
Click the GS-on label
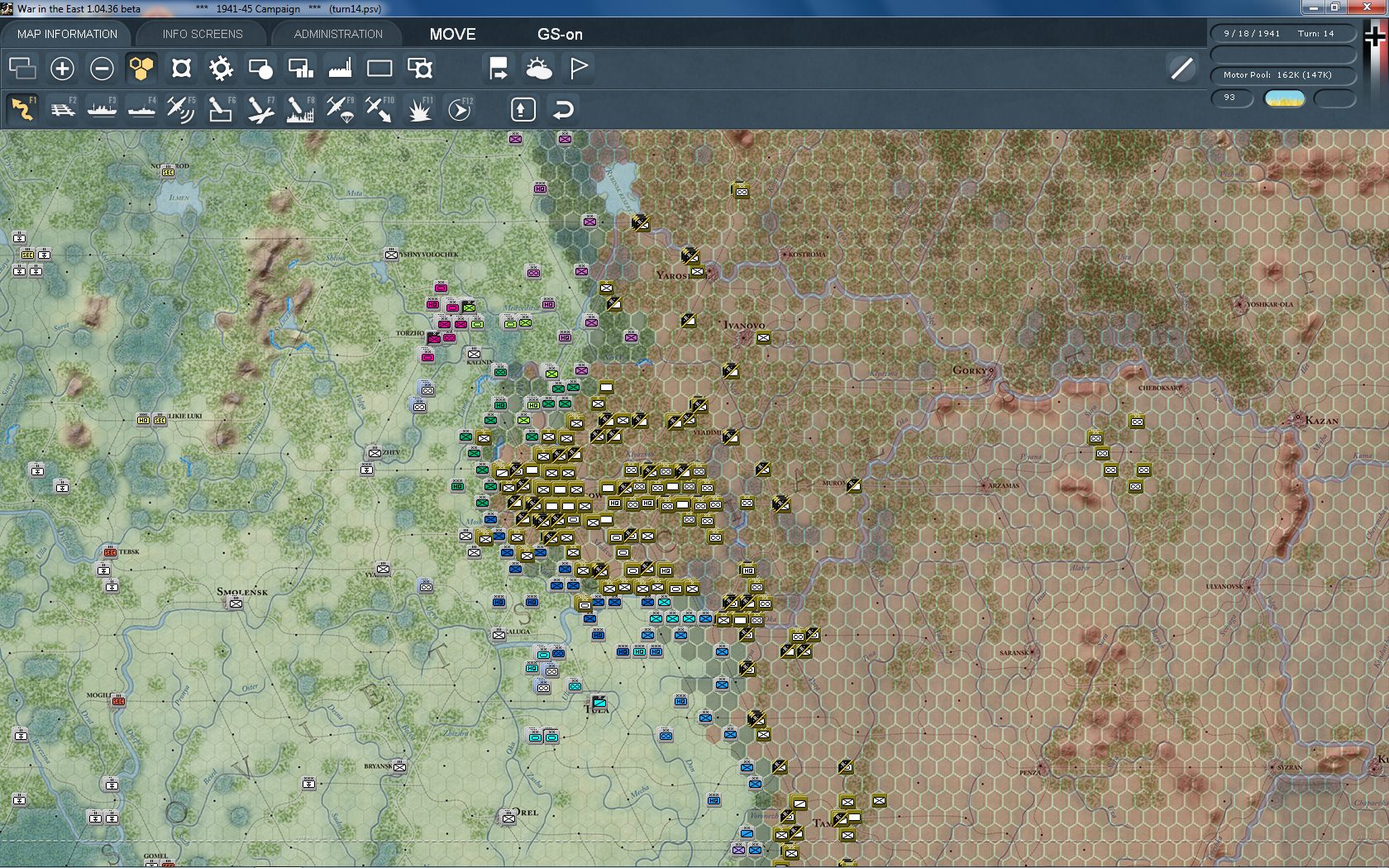pyautogui.click(x=560, y=34)
